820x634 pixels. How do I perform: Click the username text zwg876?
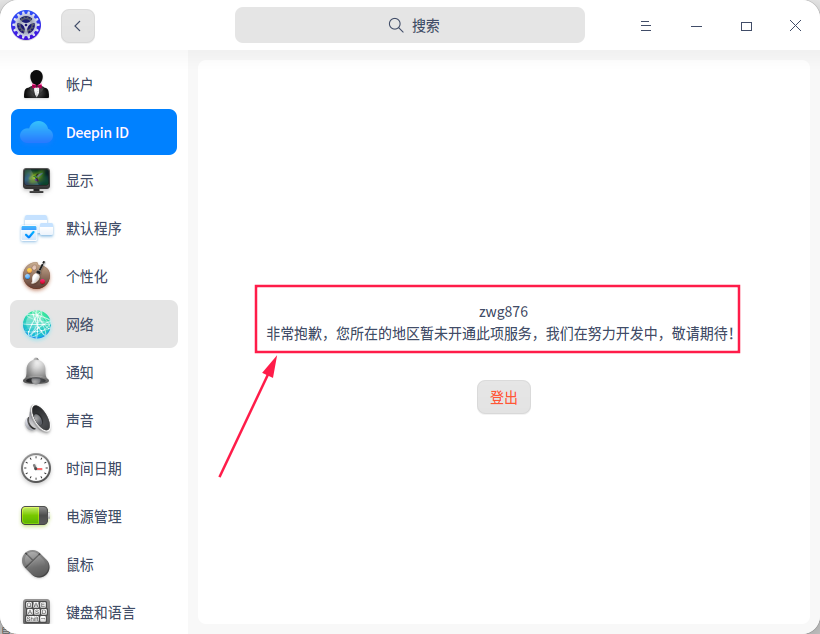point(503,312)
